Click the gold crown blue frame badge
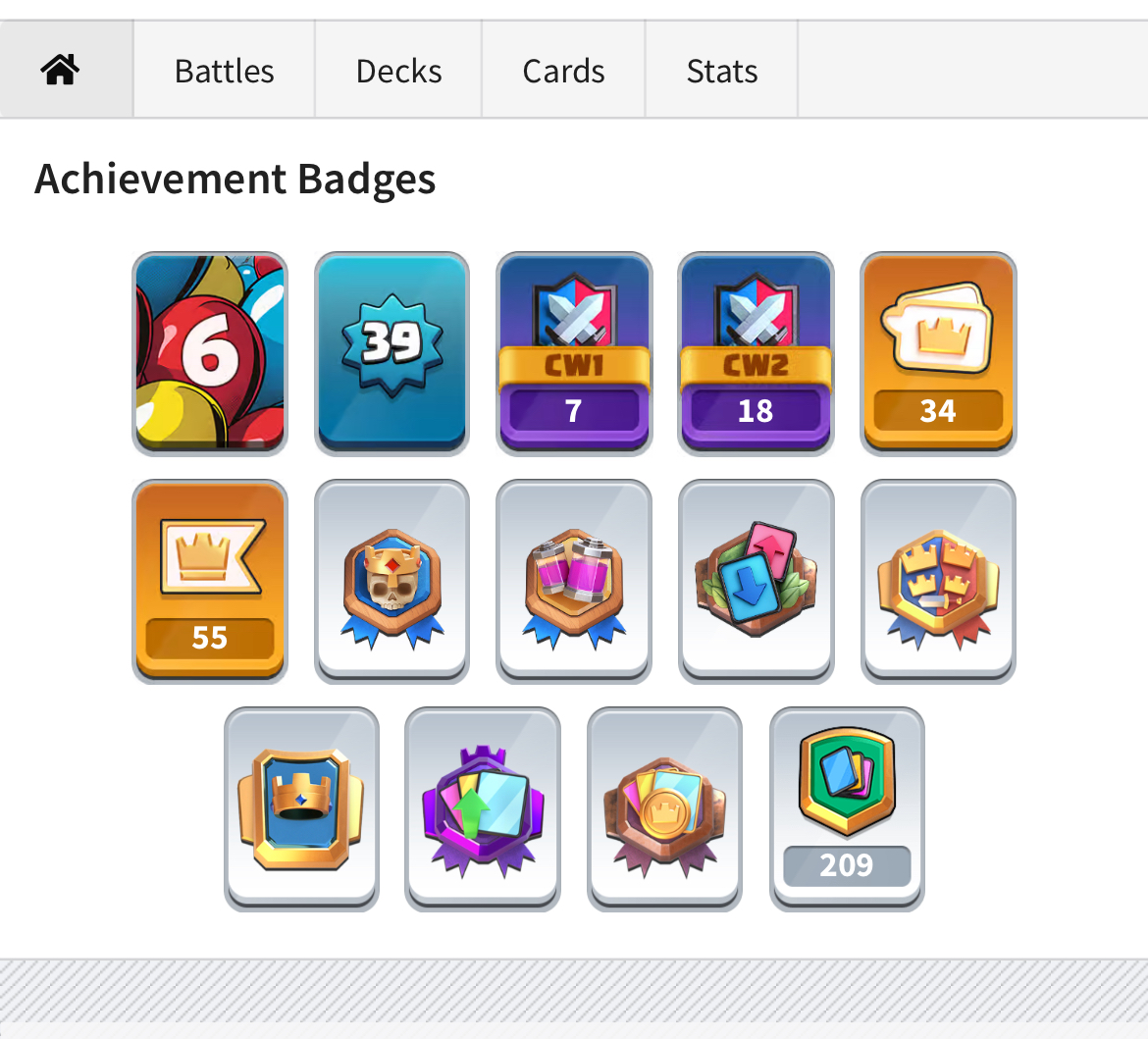Screen dimensions: 1148x1039 pyautogui.click(x=301, y=809)
